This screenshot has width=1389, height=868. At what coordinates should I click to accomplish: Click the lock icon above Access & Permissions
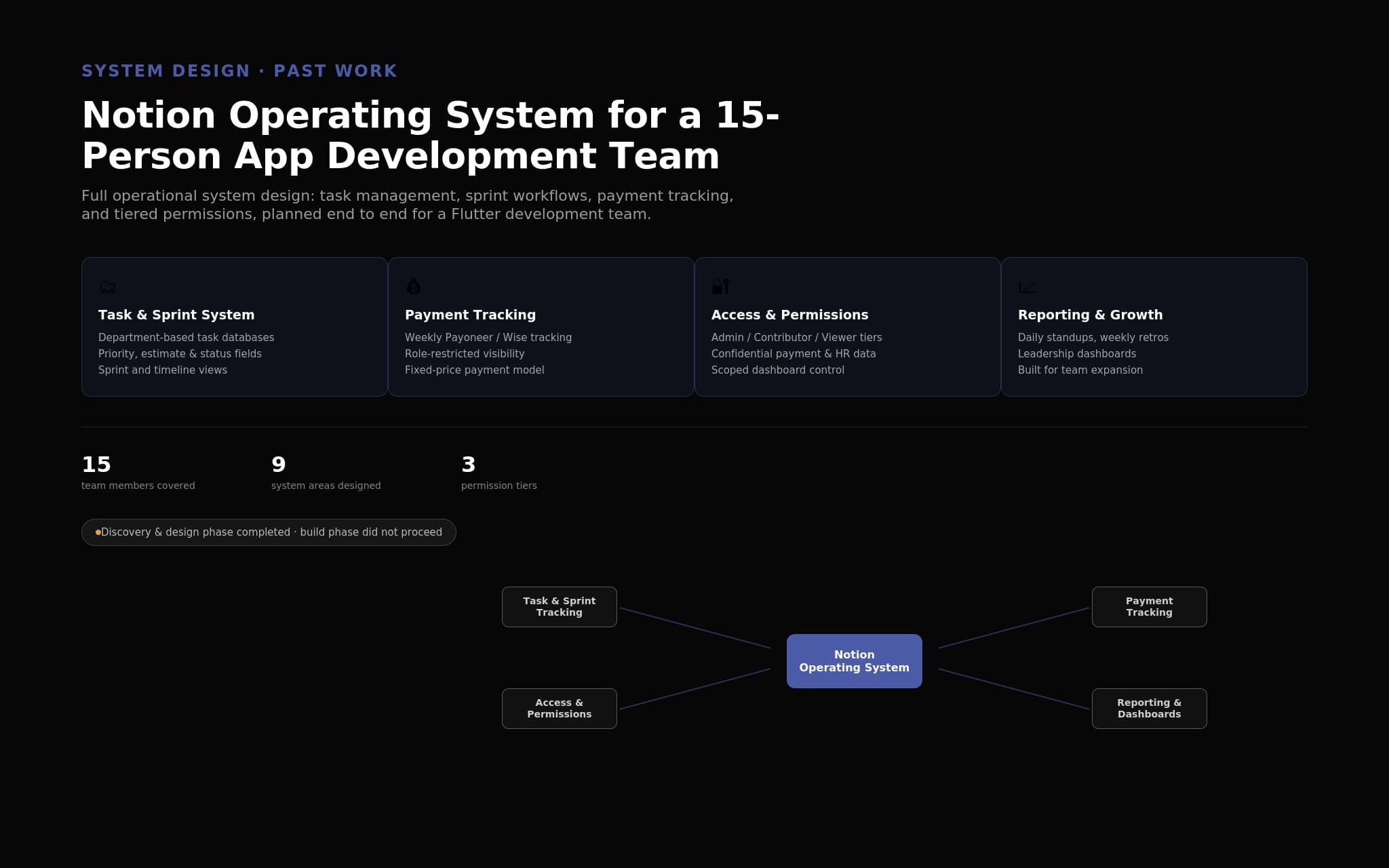720,286
